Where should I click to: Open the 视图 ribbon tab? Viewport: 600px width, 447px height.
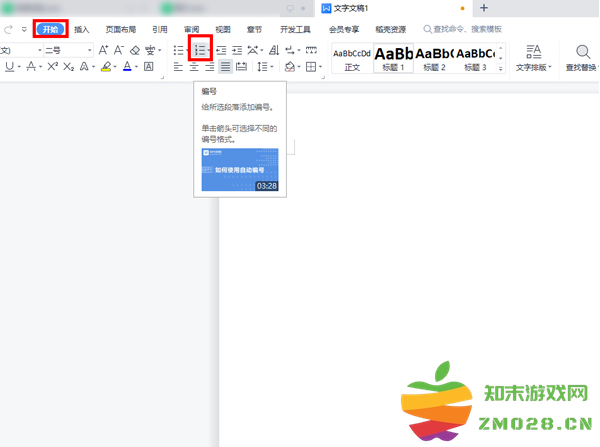point(223,29)
